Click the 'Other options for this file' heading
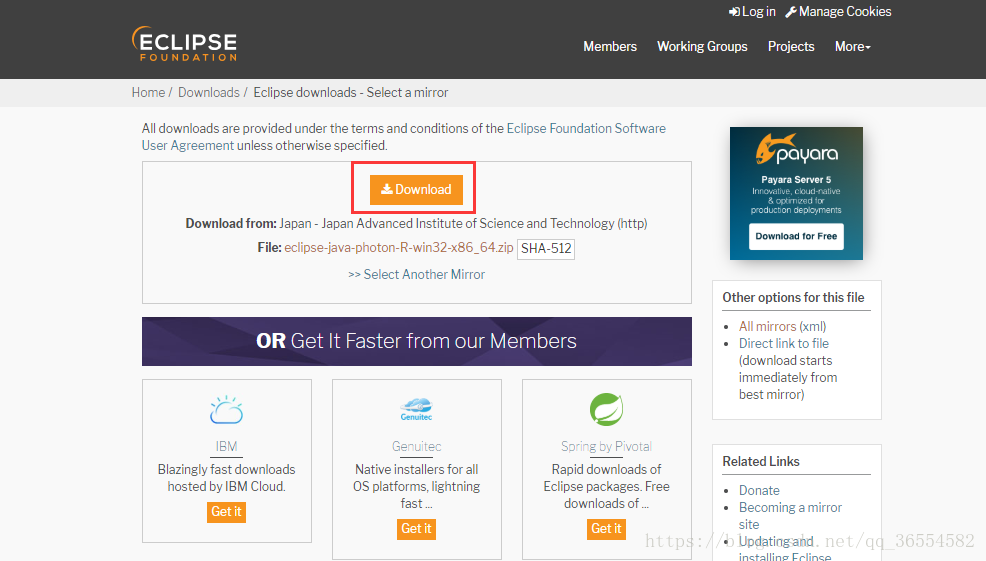The width and height of the screenshot is (986, 561). click(794, 297)
